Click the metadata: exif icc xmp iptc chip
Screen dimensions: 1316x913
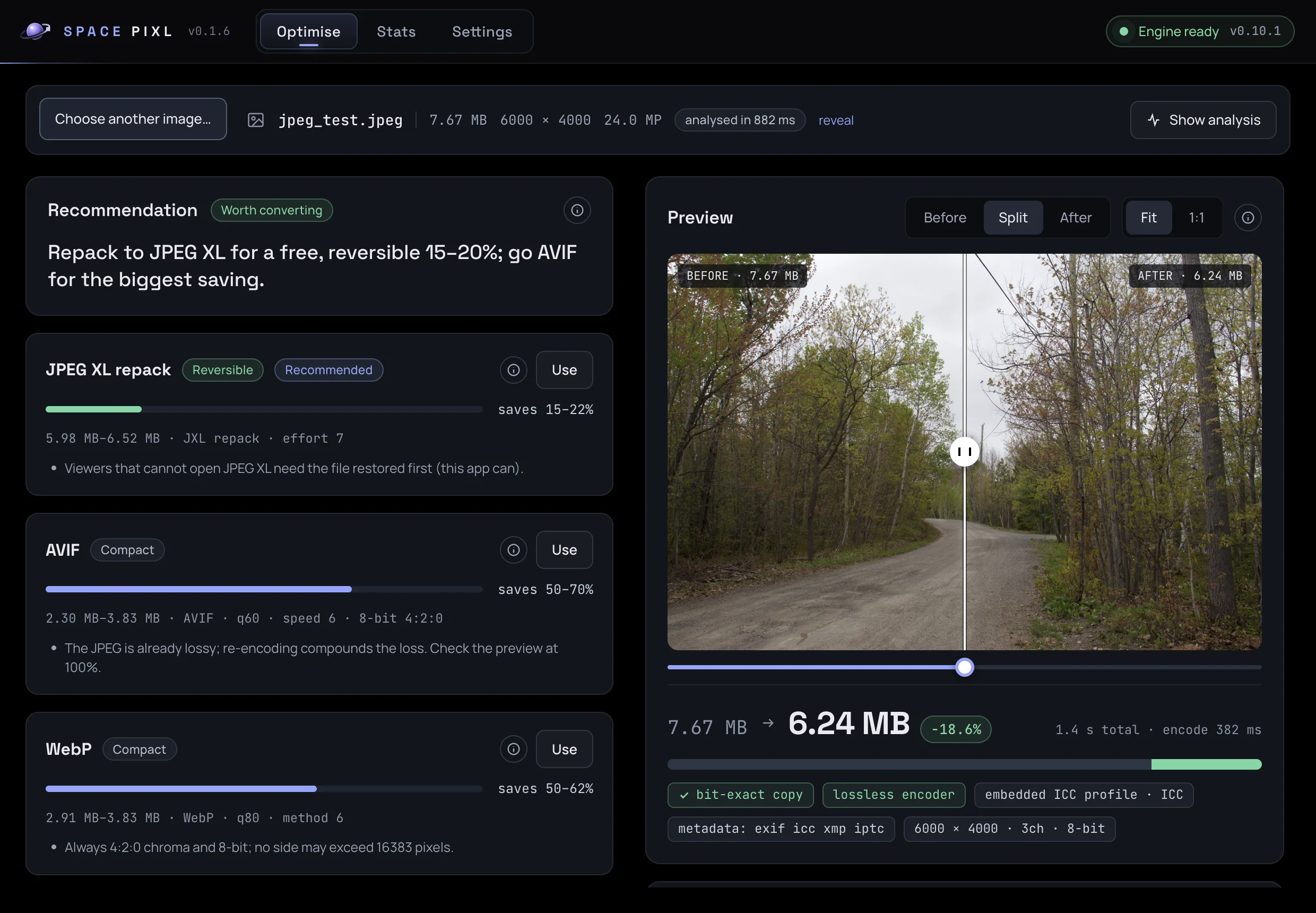tap(781, 829)
